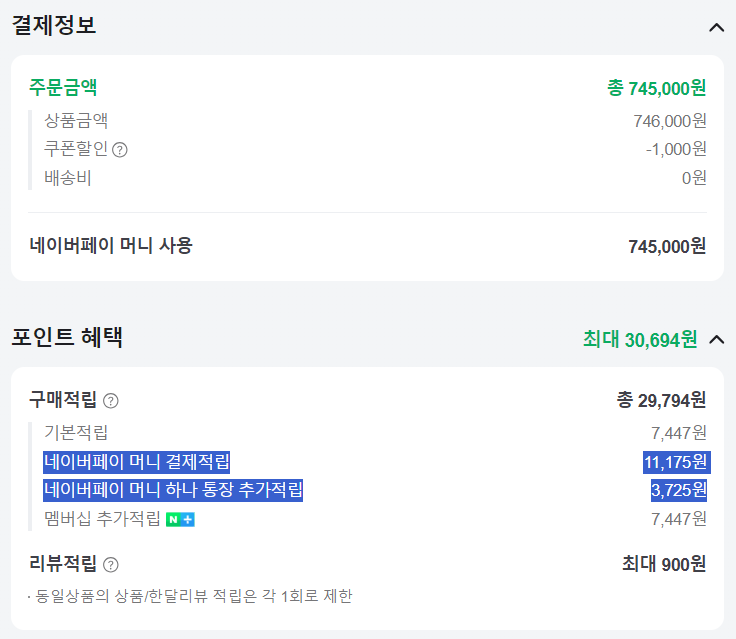
Task: Click the 최대 30,694원 points total
Action: 640,339
